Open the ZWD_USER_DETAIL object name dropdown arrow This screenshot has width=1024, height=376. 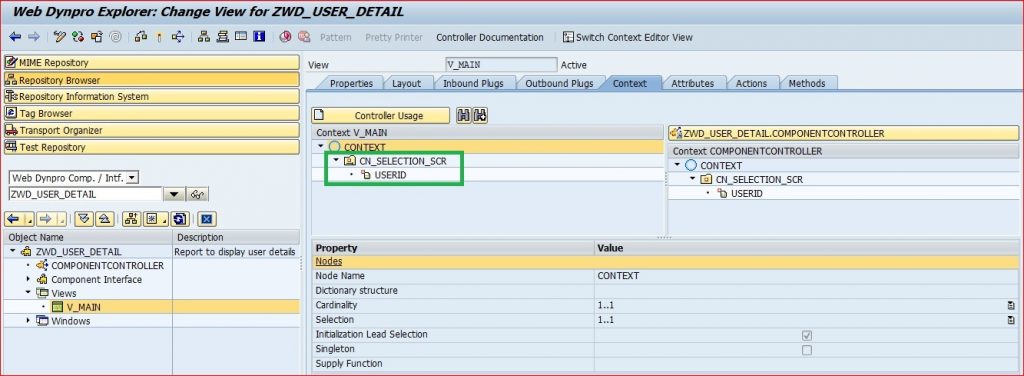pos(174,195)
